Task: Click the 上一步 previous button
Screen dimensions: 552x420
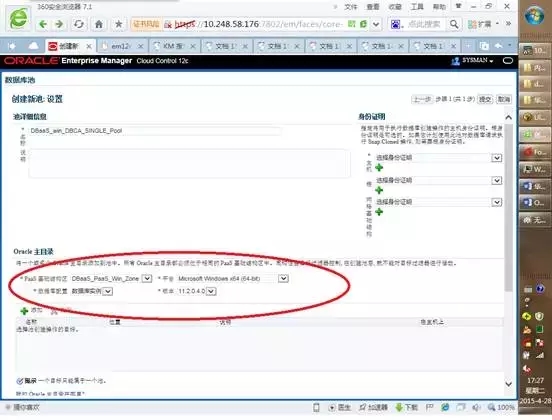Action: click(422, 99)
